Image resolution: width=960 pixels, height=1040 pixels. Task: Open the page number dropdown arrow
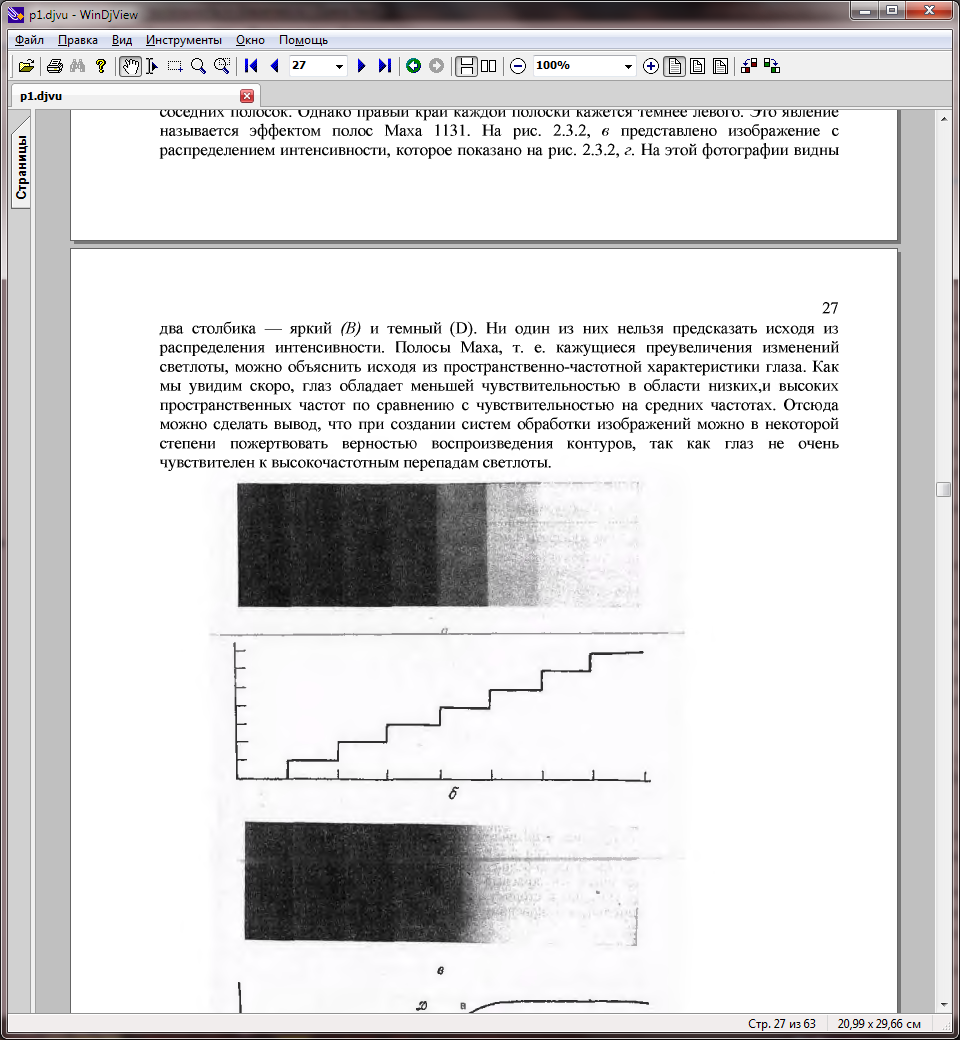click(x=340, y=66)
